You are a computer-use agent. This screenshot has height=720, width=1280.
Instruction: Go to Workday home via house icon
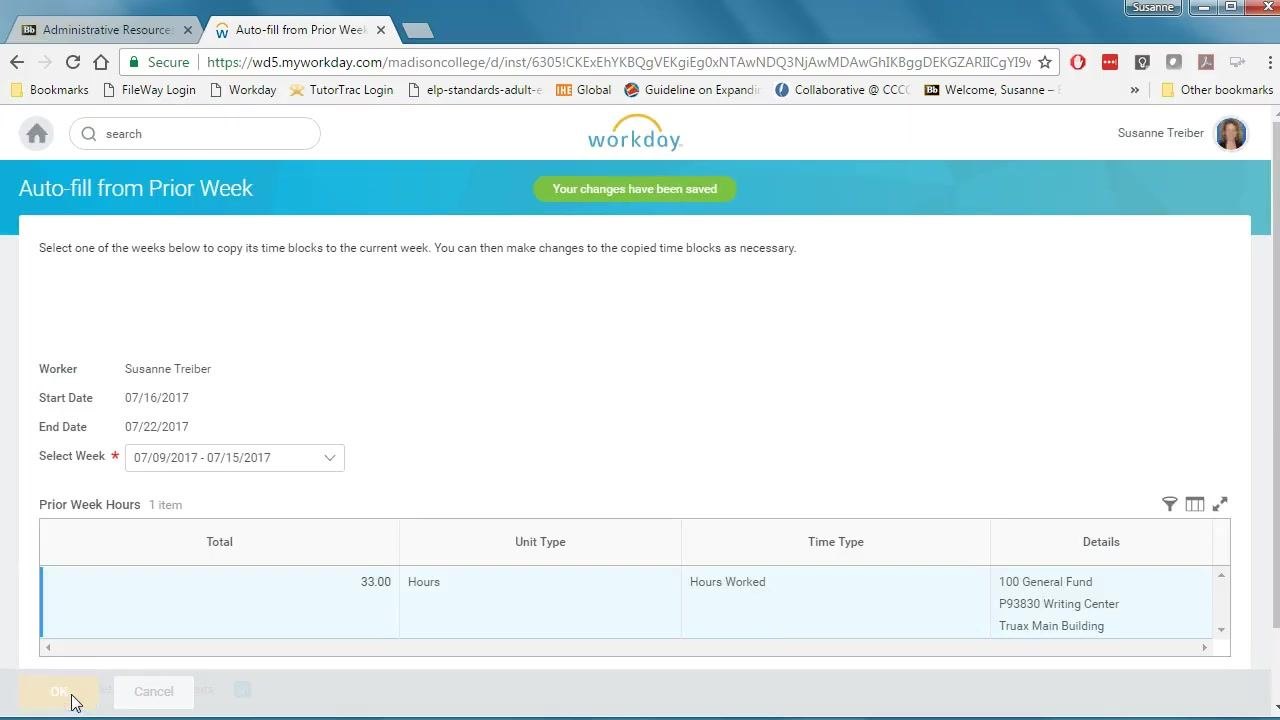[x=37, y=134]
